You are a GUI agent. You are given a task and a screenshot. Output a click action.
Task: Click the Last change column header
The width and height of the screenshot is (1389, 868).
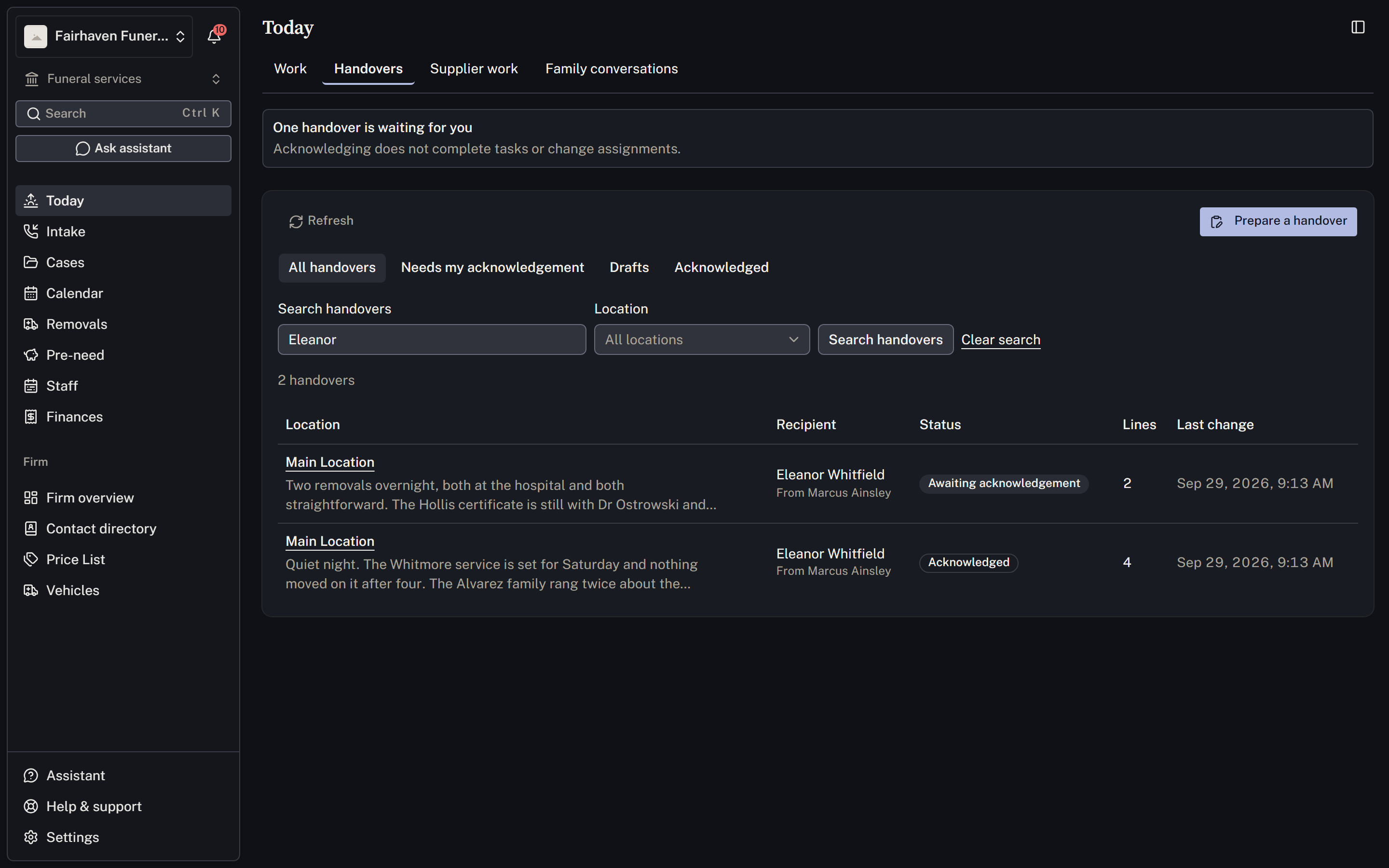coord(1214,425)
